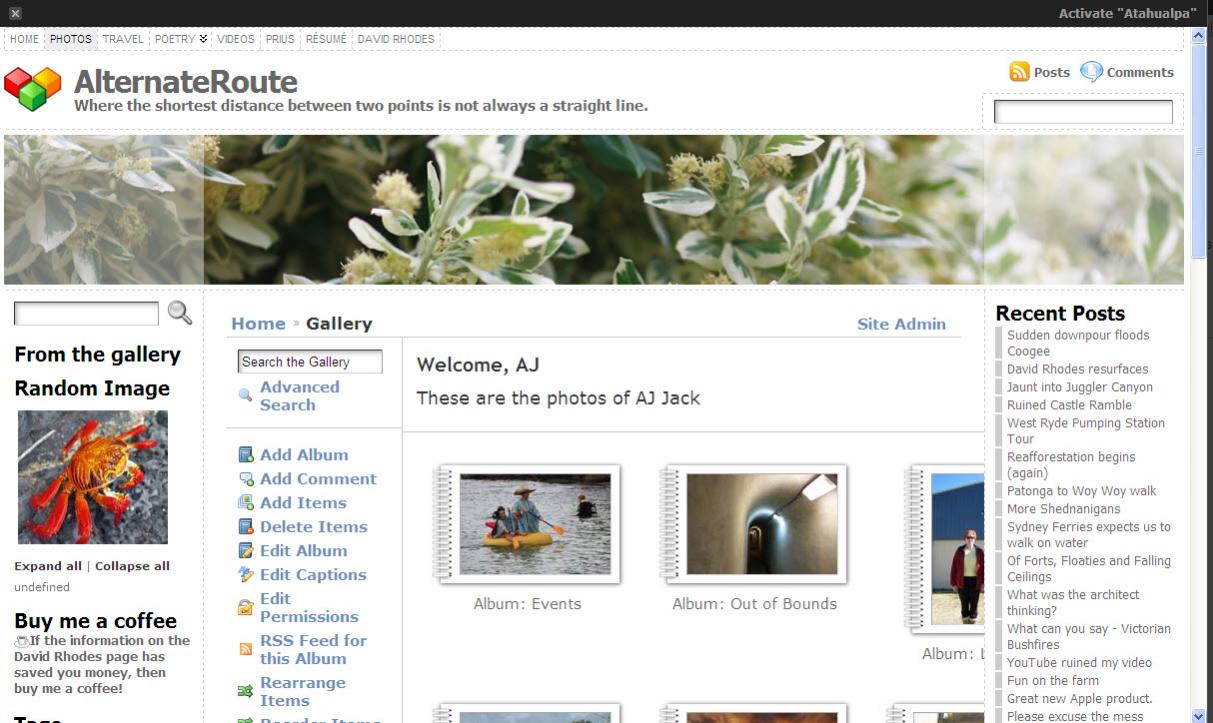Click the Advanced Search link

(300, 396)
